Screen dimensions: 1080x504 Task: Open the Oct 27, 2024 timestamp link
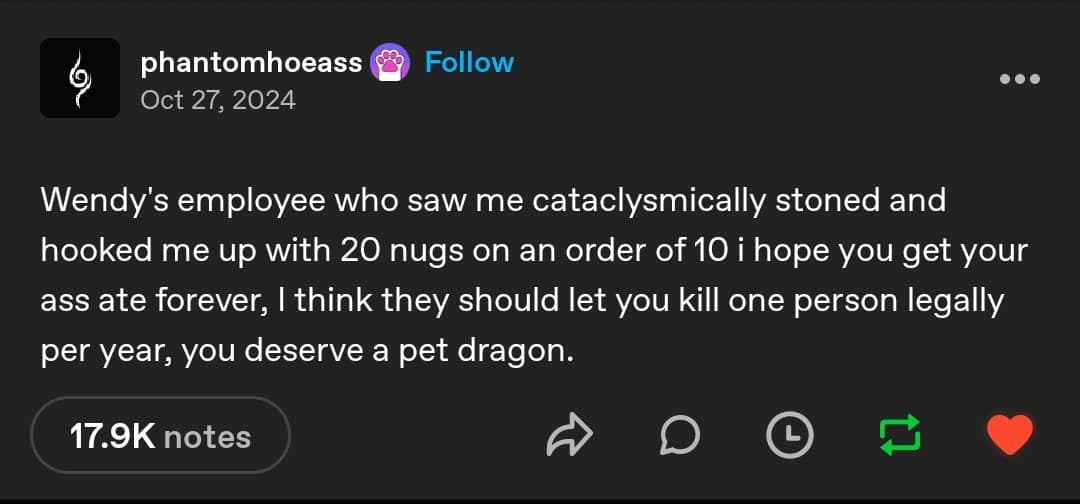[x=218, y=100]
